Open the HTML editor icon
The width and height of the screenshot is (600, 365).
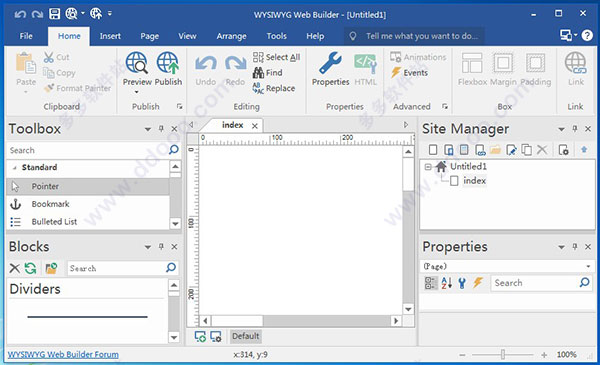(x=365, y=69)
